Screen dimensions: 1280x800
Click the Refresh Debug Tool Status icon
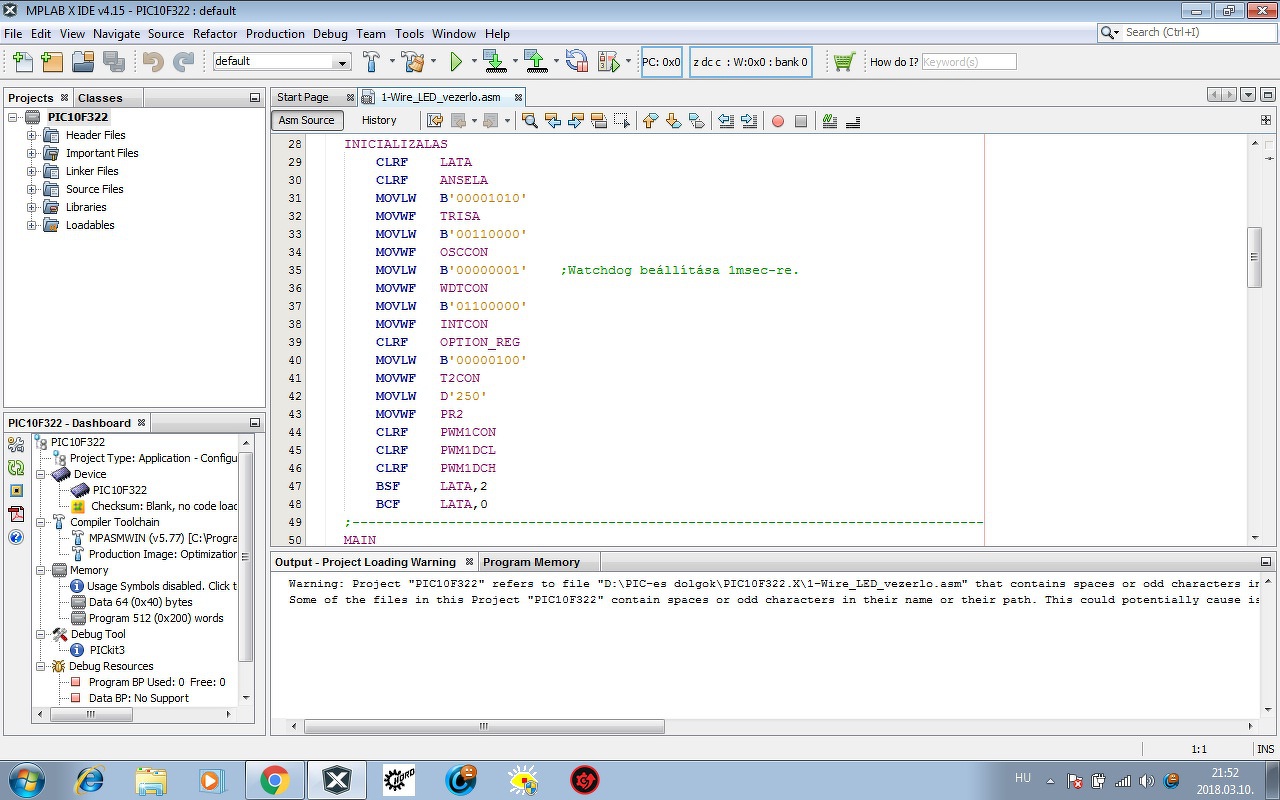16,467
